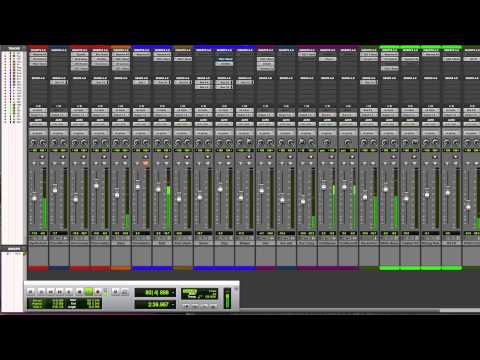The width and height of the screenshot is (480, 360).
Task: Click the main bars-beats counter field
Action: tap(155, 293)
